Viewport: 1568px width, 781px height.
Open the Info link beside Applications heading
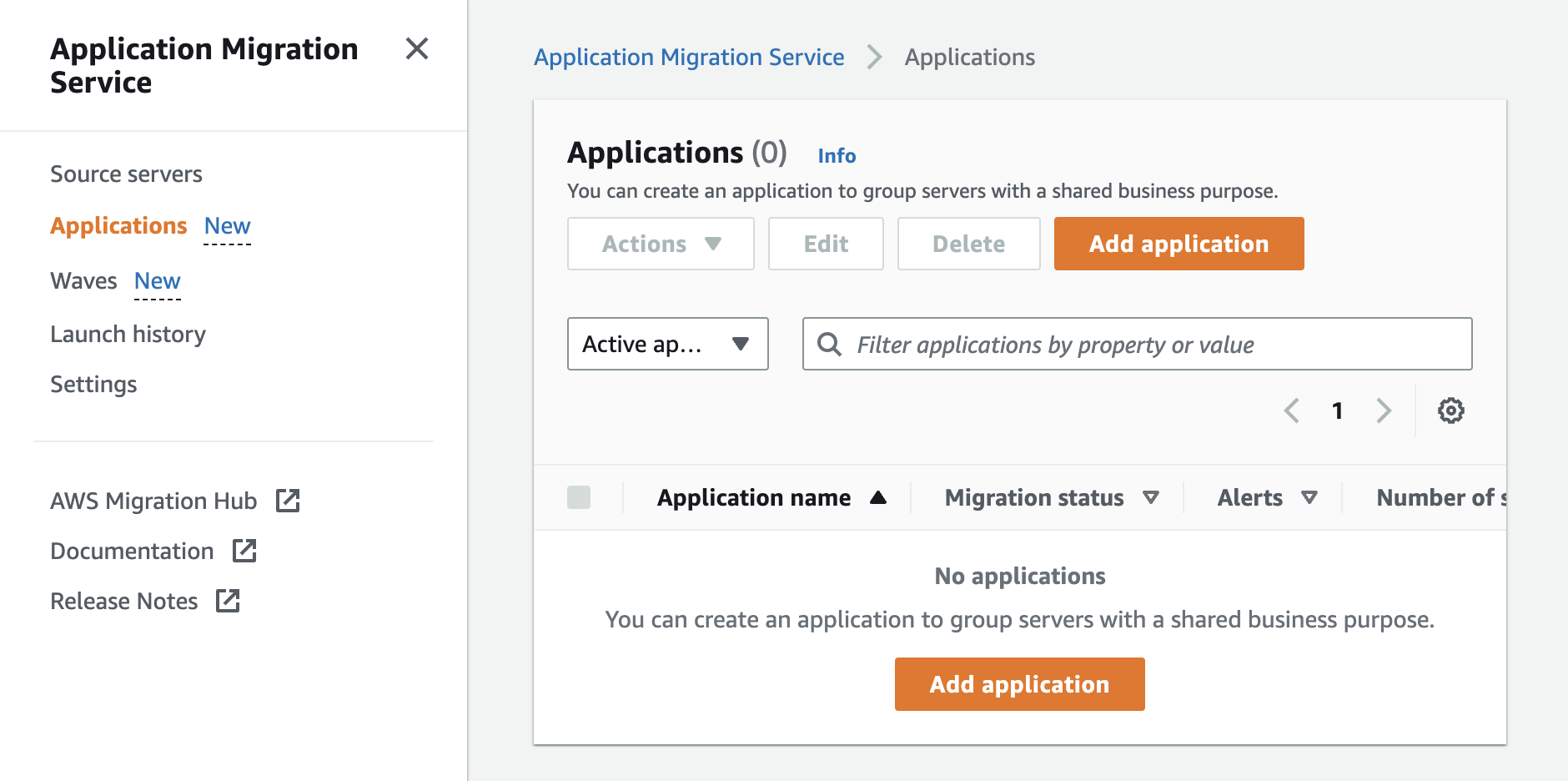[x=837, y=156]
